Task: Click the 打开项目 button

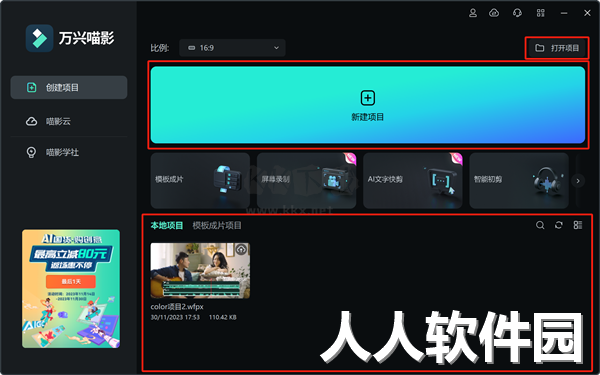Action: pyautogui.click(x=557, y=48)
